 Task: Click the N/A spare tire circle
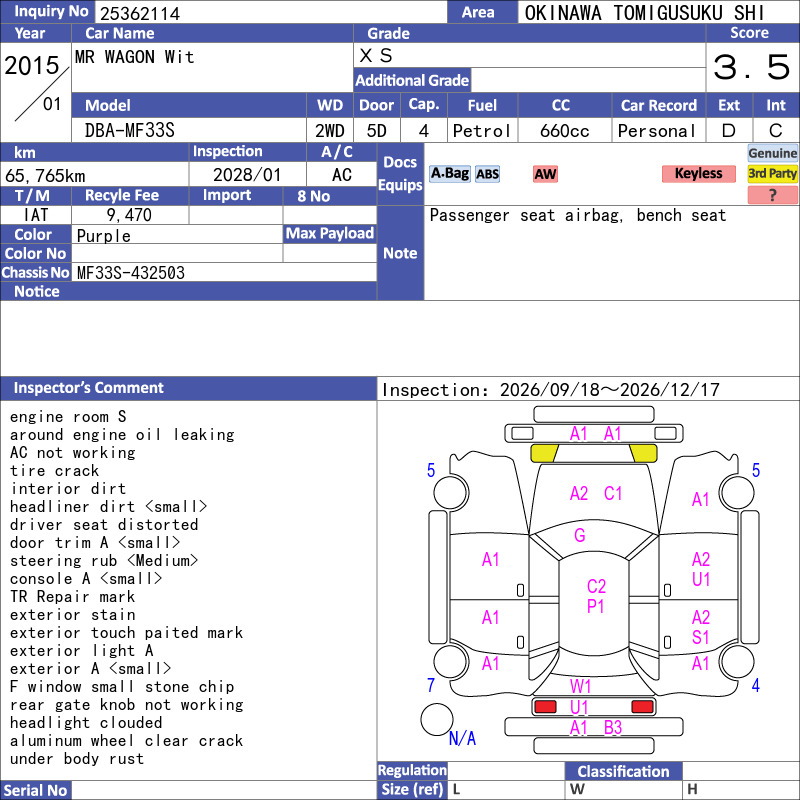click(437, 719)
